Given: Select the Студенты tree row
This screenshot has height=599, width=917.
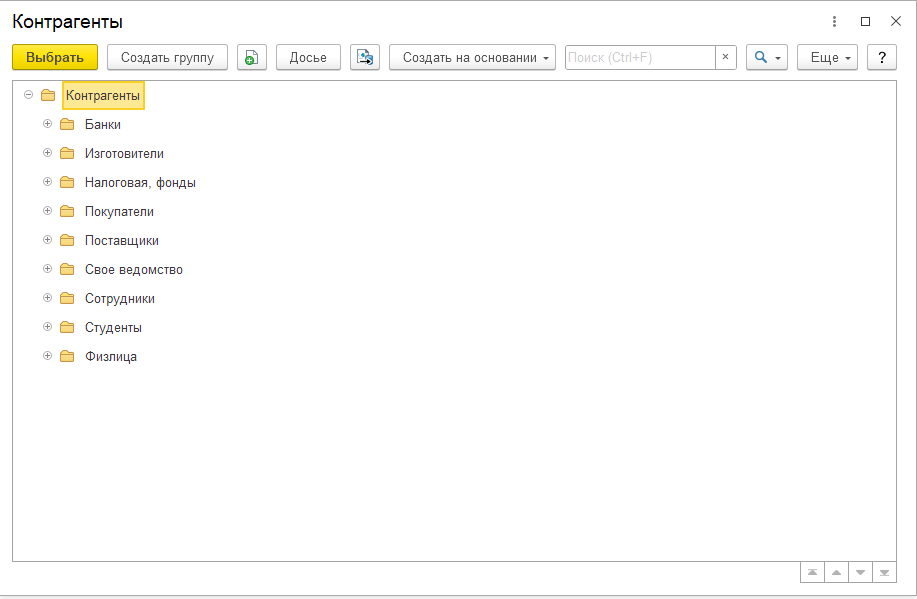Looking at the screenshot, I should [113, 327].
